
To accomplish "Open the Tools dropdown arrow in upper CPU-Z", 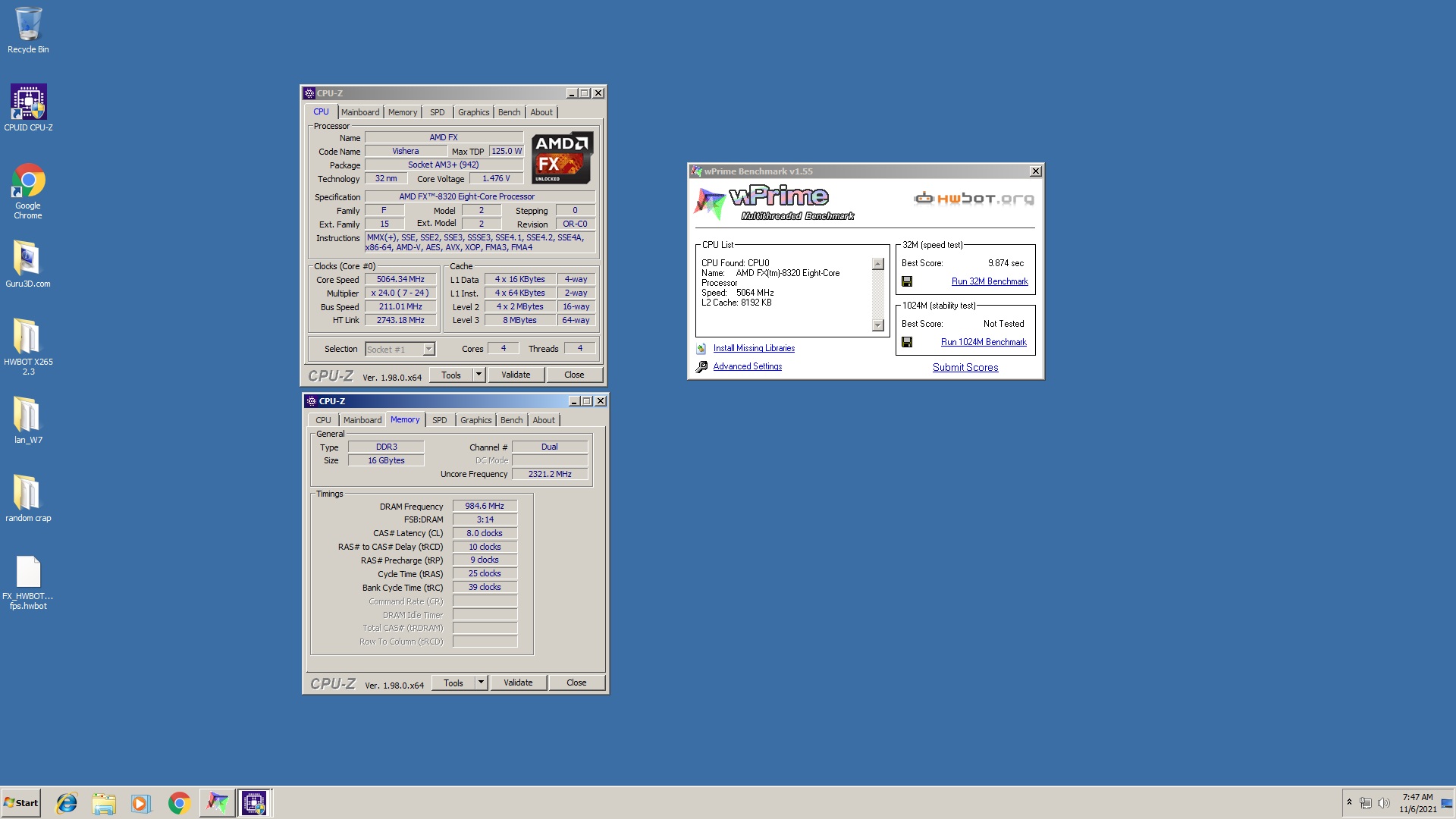I will [479, 375].
